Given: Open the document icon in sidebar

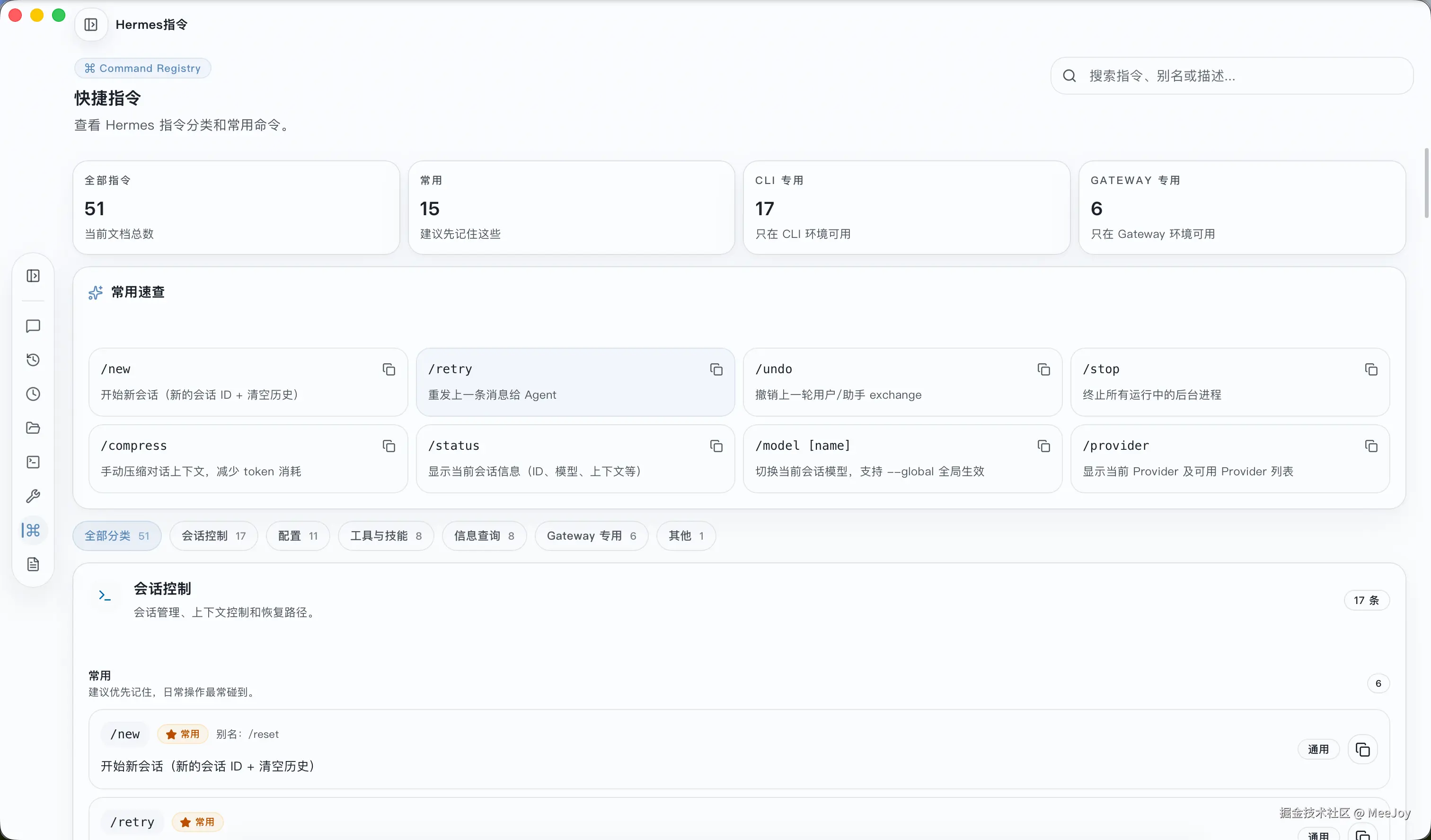Looking at the screenshot, I should tap(33, 564).
